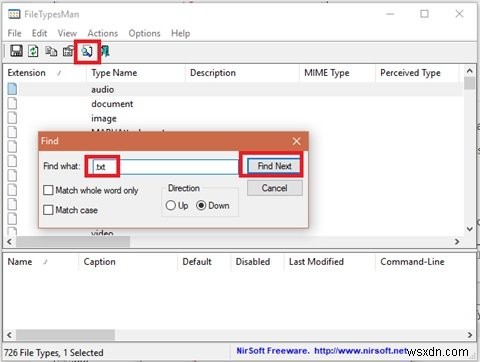Select the image row file icon

(x=12, y=118)
